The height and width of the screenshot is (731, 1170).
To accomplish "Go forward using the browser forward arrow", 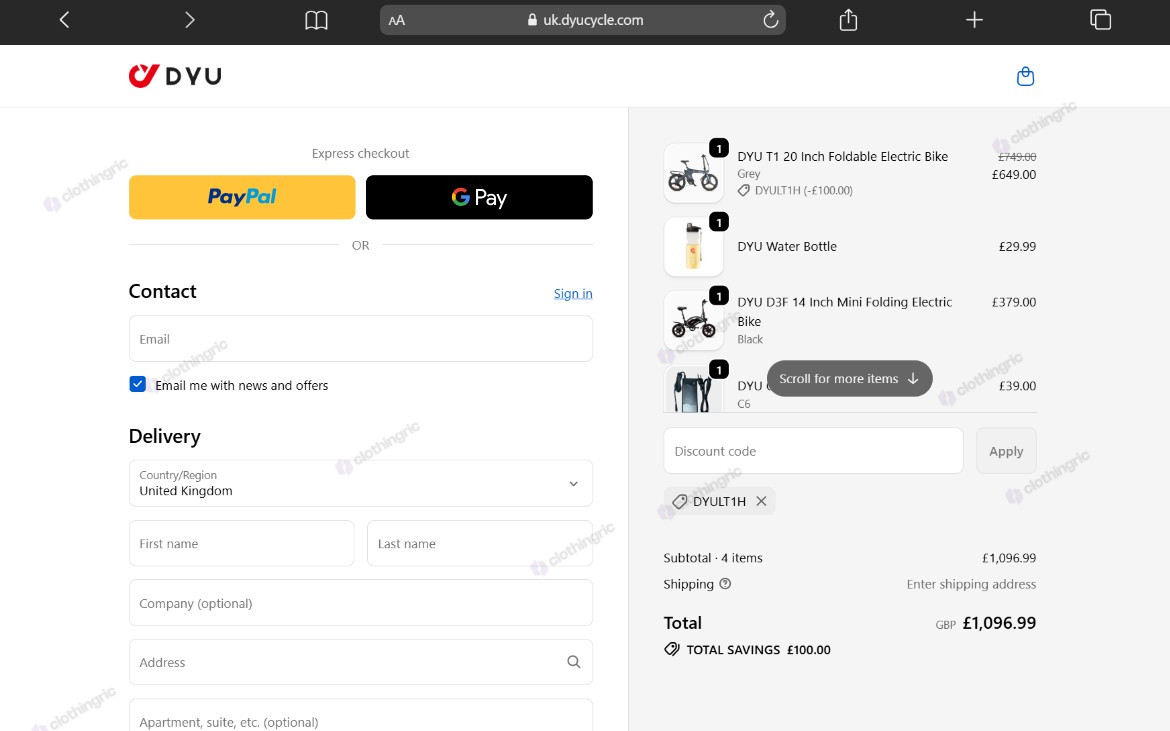I will click(x=190, y=20).
